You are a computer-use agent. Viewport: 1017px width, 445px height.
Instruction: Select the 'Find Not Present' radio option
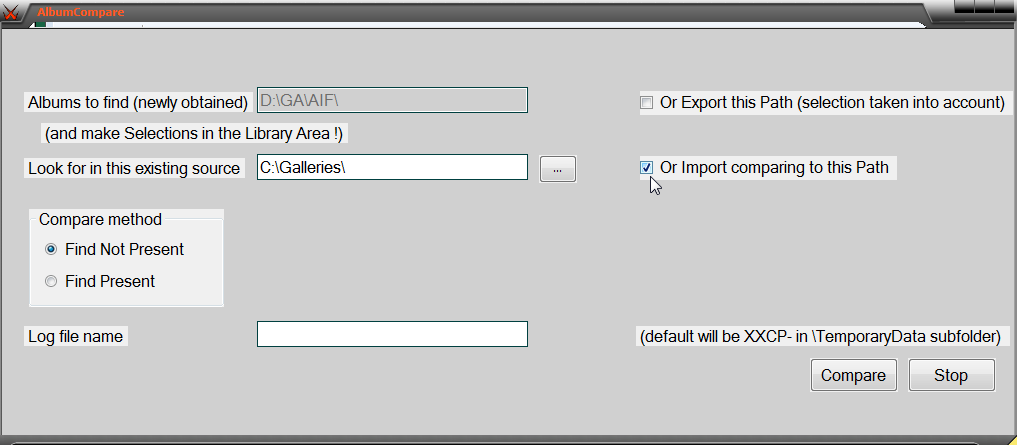pyautogui.click(x=51, y=250)
